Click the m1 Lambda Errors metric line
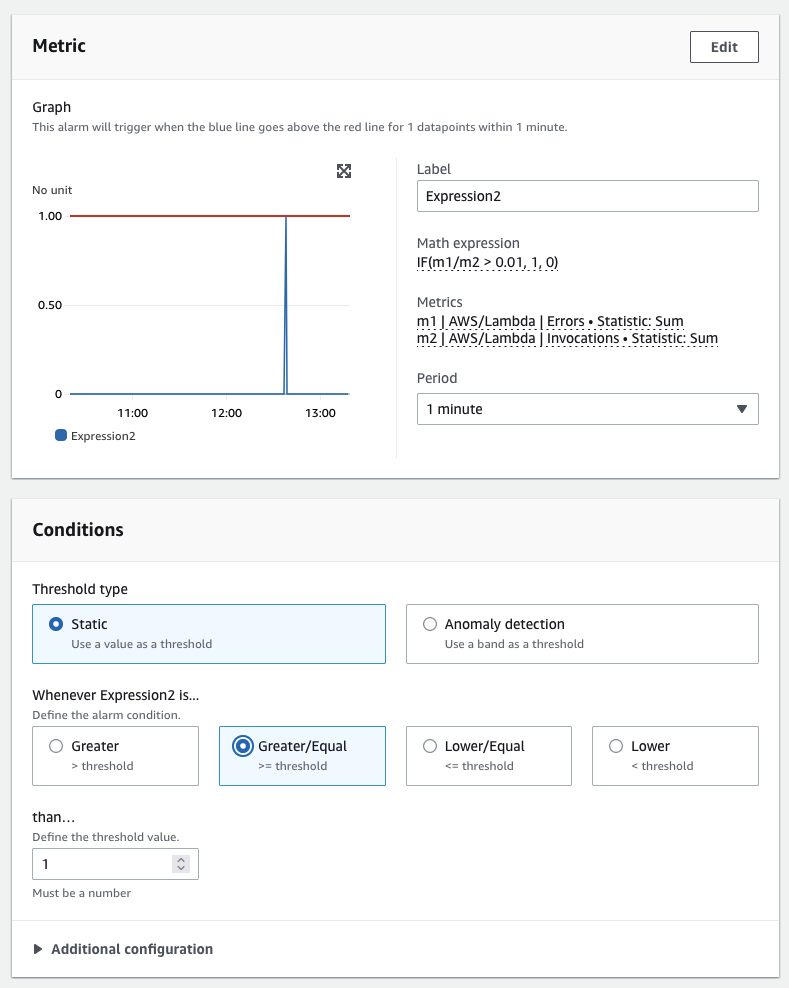Screen dimensions: 789x988 click(550, 321)
